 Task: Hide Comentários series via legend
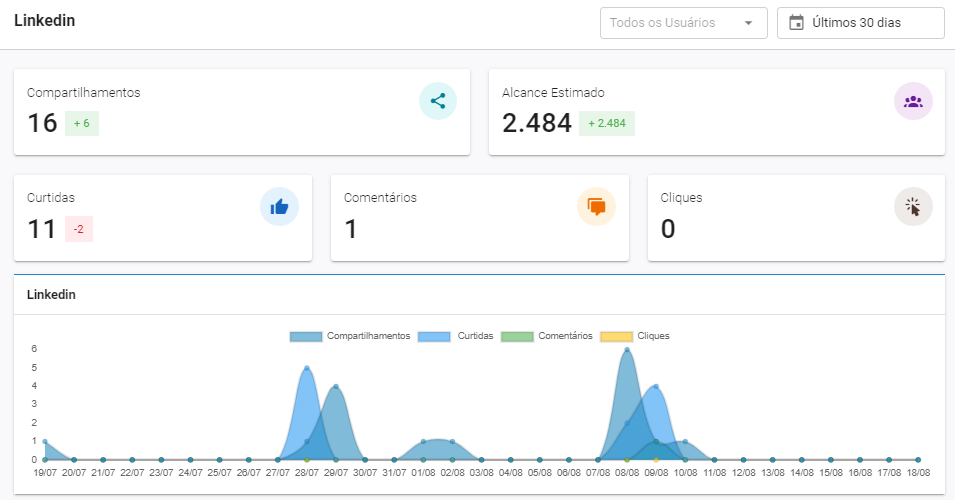(x=547, y=336)
